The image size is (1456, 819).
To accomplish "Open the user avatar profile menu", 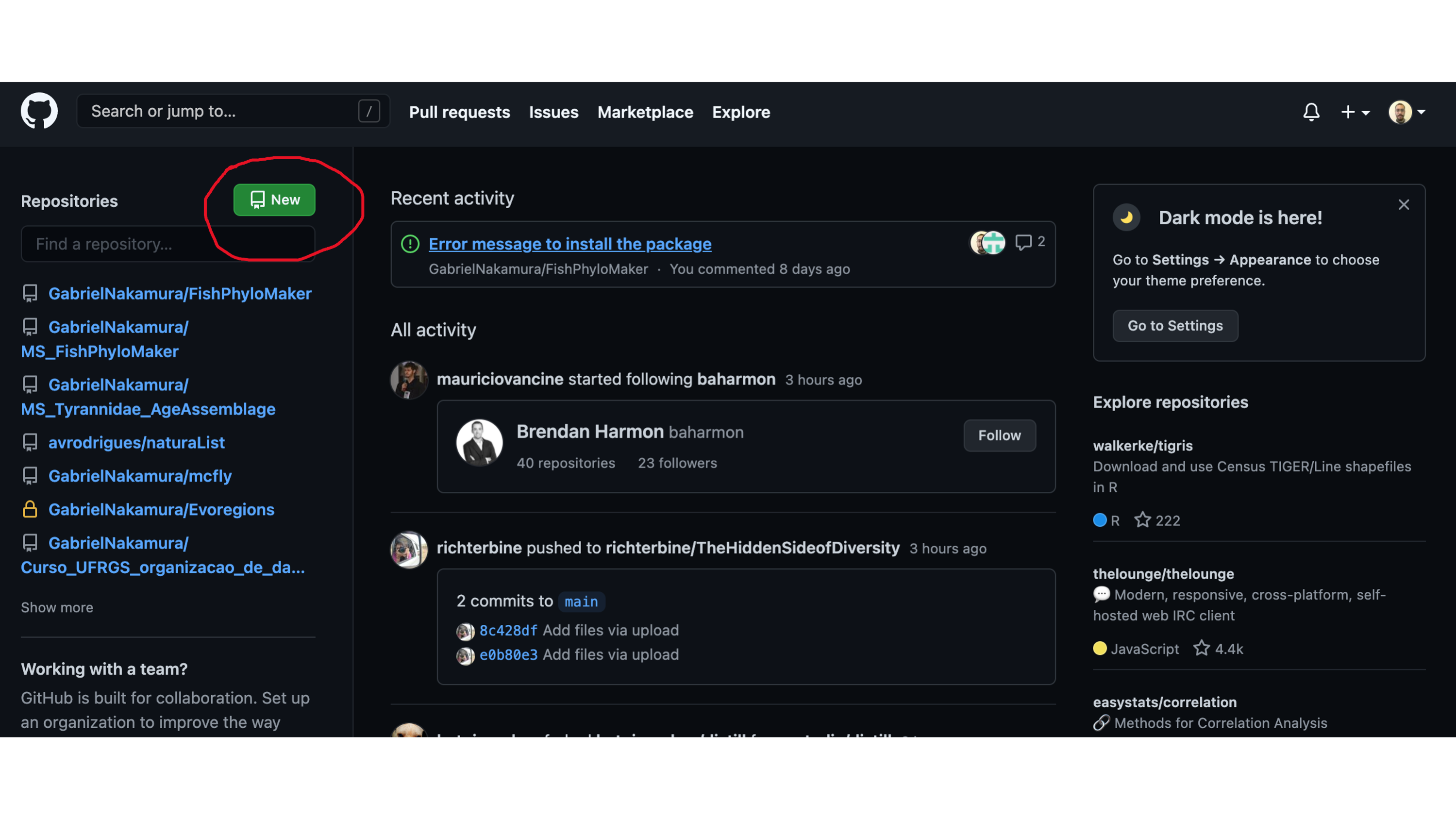I will tap(1407, 112).
